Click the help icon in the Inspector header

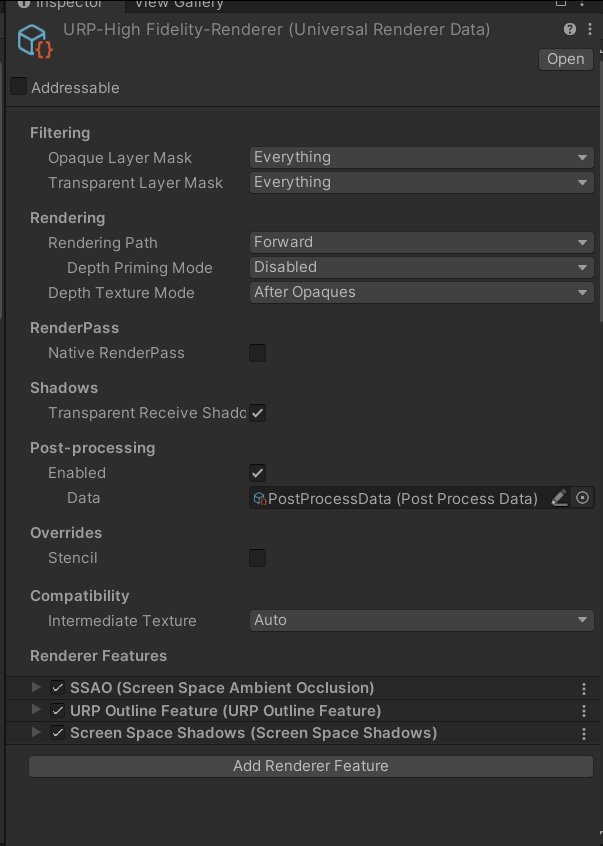(569, 29)
